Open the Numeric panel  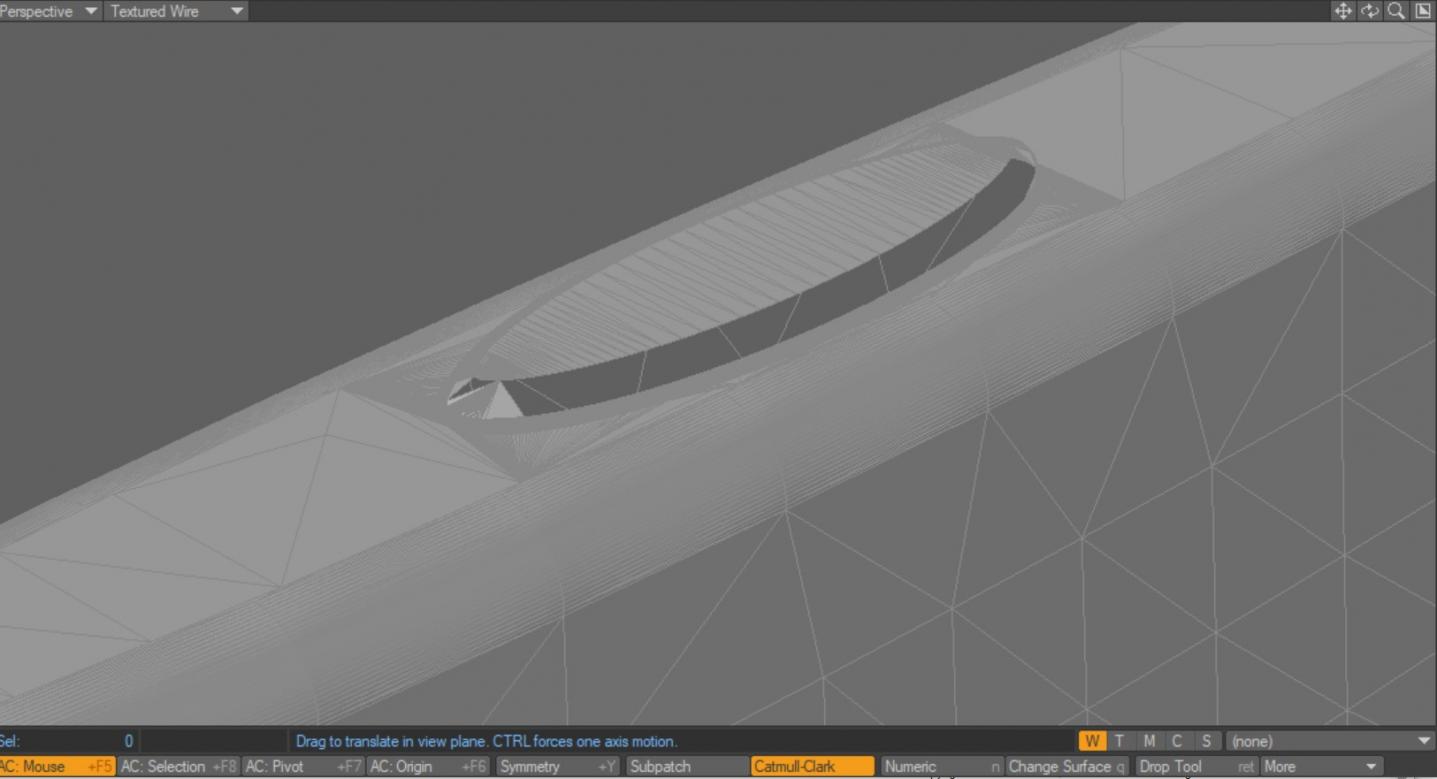click(941, 767)
